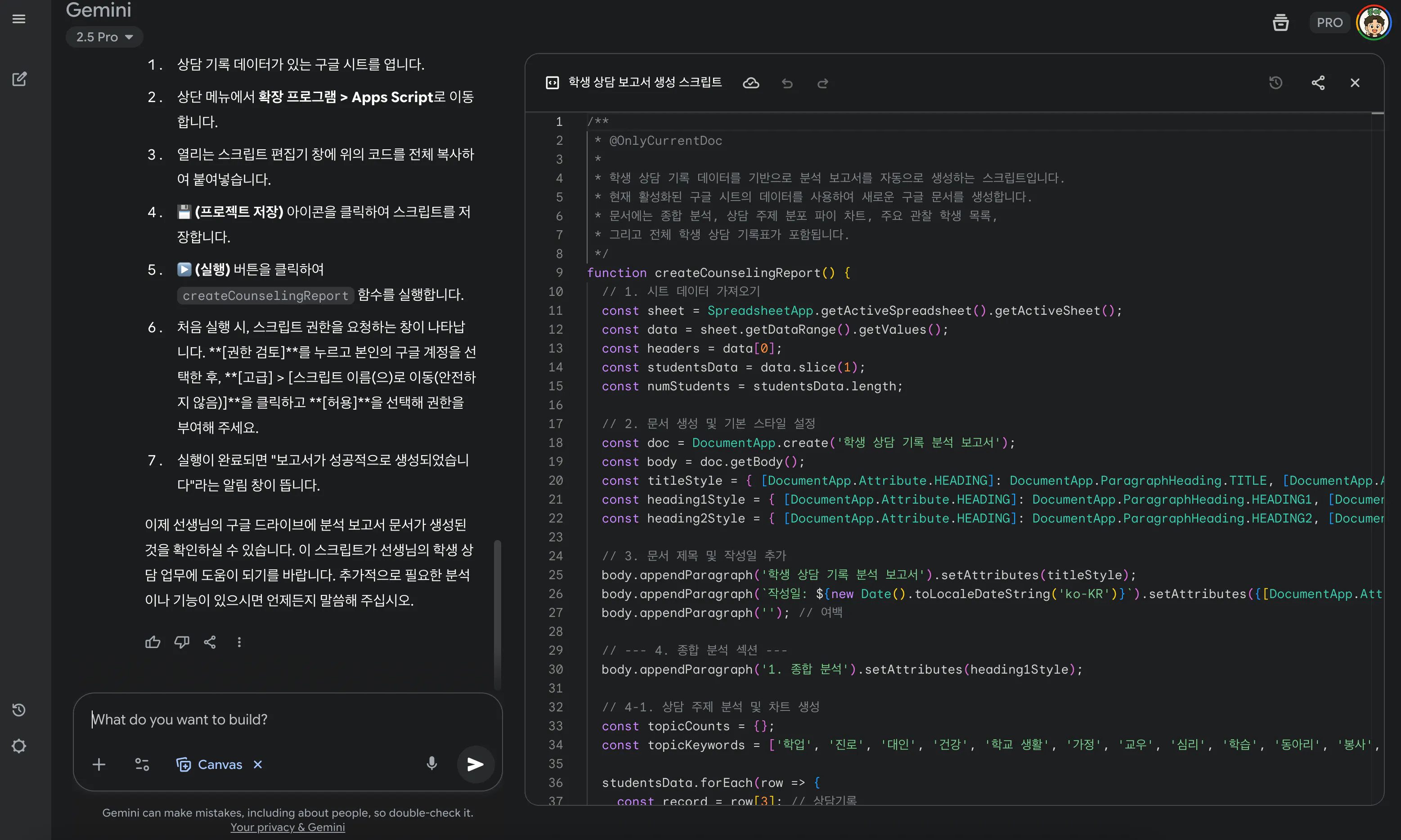Share the canvas script
This screenshot has width=1401, height=840.
click(x=1318, y=83)
